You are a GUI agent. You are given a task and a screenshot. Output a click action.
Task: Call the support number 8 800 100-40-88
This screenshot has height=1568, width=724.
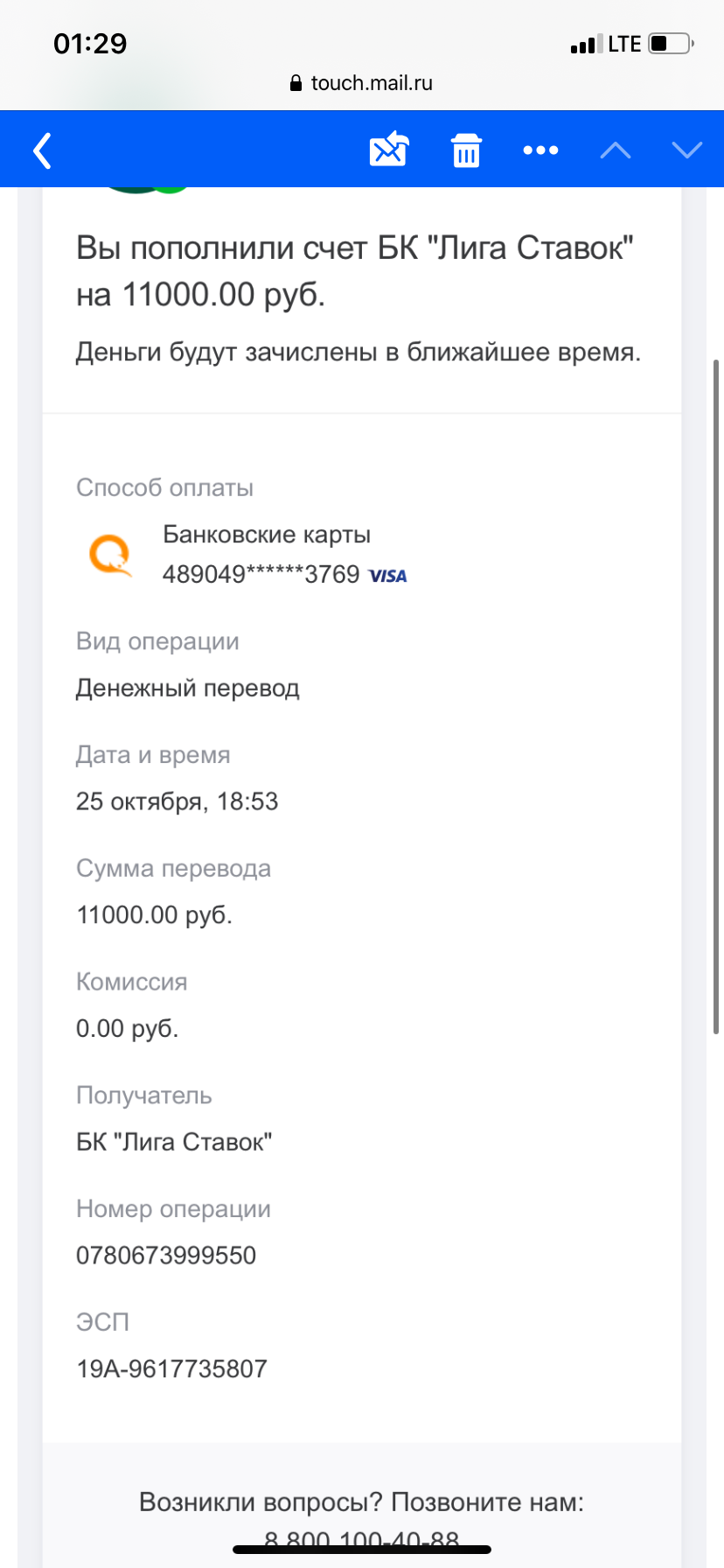362,1538
